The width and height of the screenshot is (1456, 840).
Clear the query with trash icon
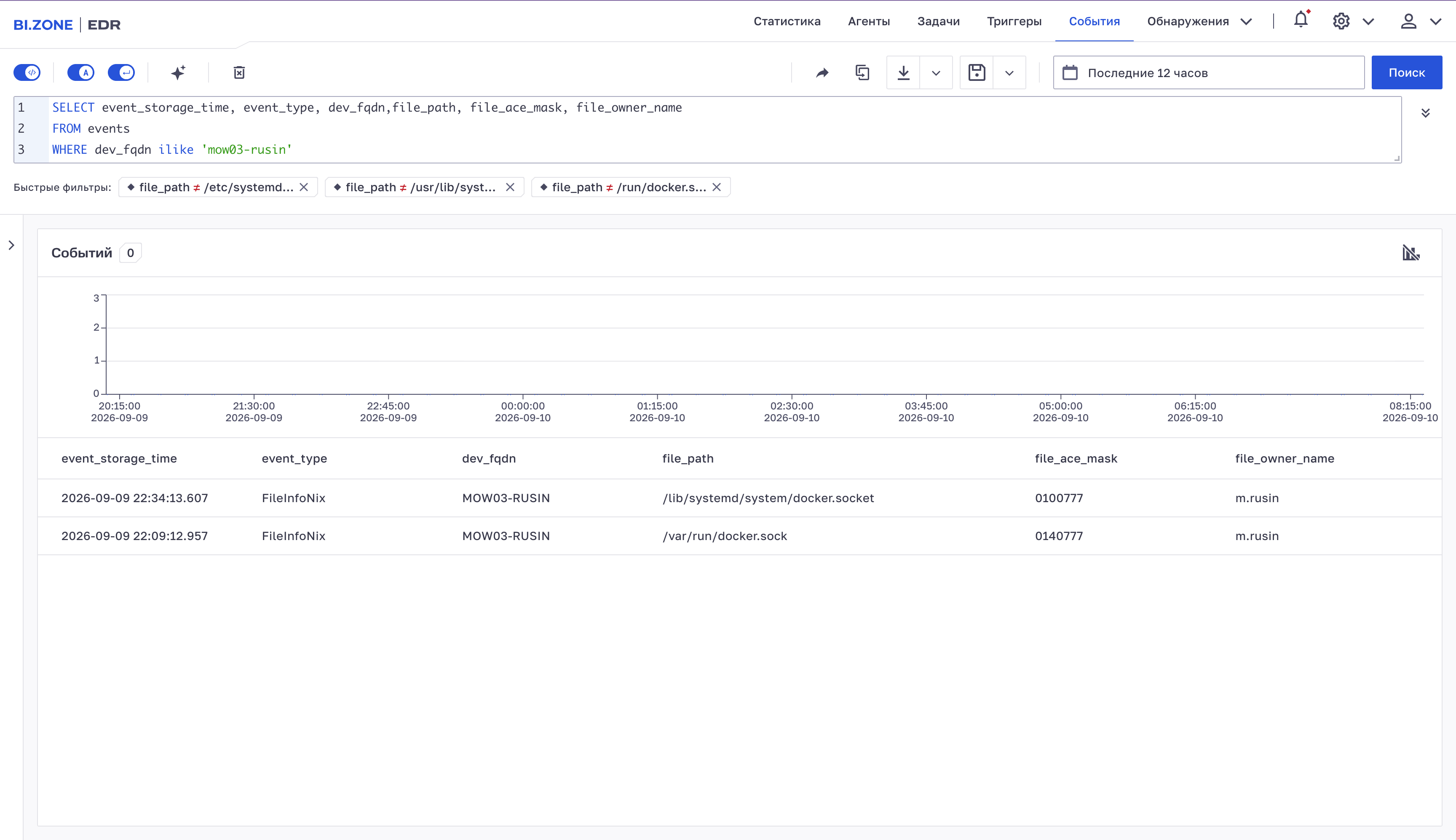[x=239, y=73]
